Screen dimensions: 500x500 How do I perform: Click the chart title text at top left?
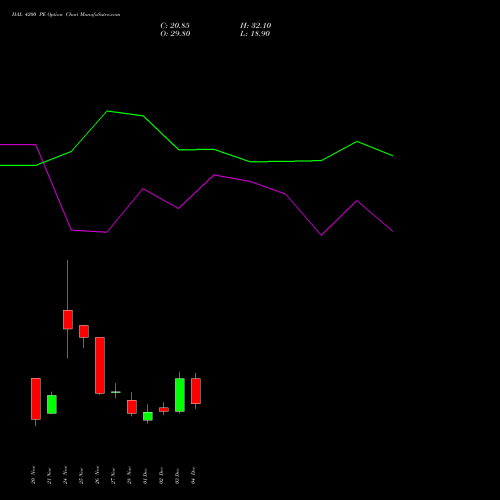pyautogui.click(x=66, y=15)
